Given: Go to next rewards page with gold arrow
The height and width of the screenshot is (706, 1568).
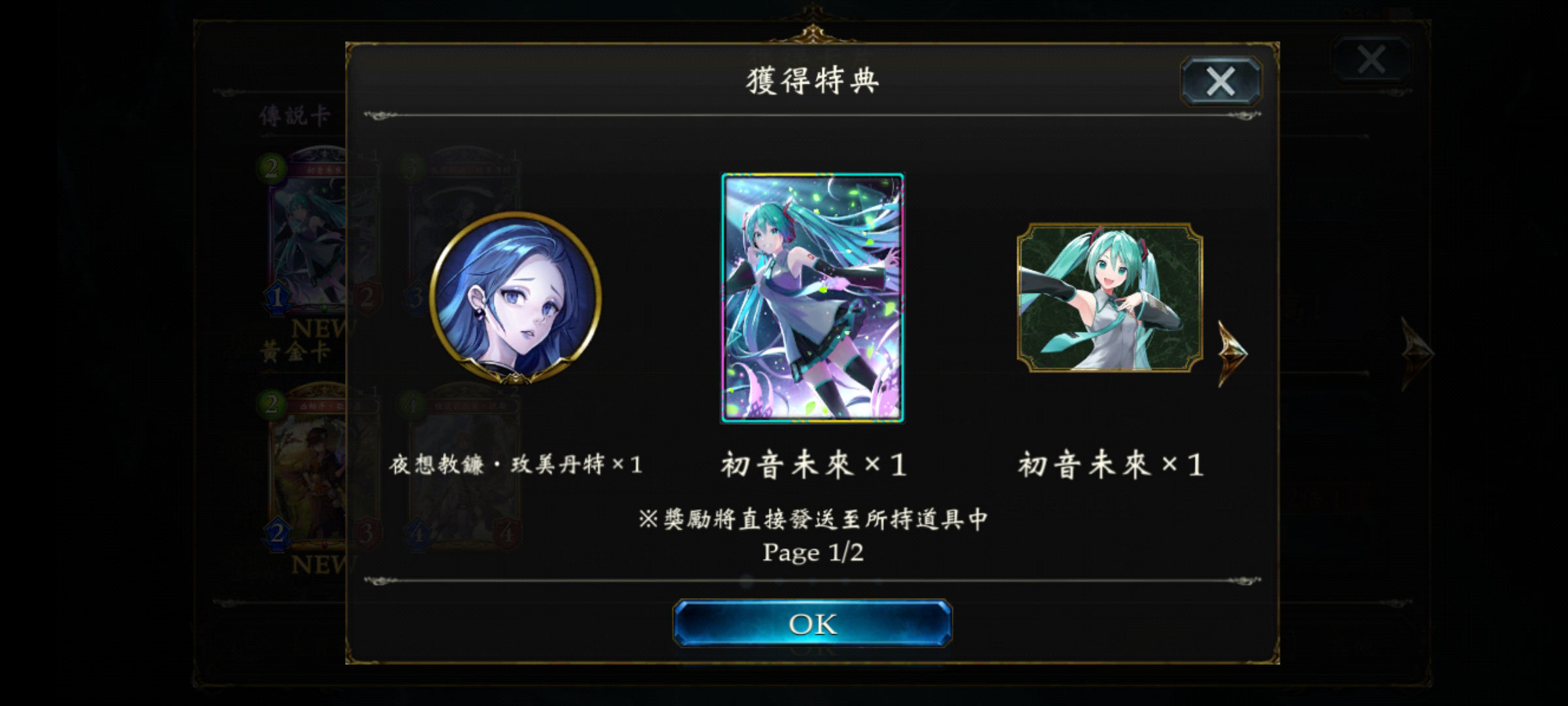Looking at the screenshot, I should pos(1233,353).
